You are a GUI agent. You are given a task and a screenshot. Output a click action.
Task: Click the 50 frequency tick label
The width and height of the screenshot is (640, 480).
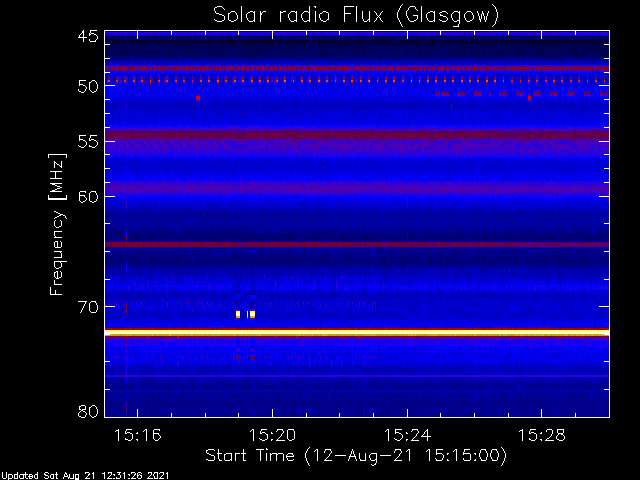(x=88, y=87)
